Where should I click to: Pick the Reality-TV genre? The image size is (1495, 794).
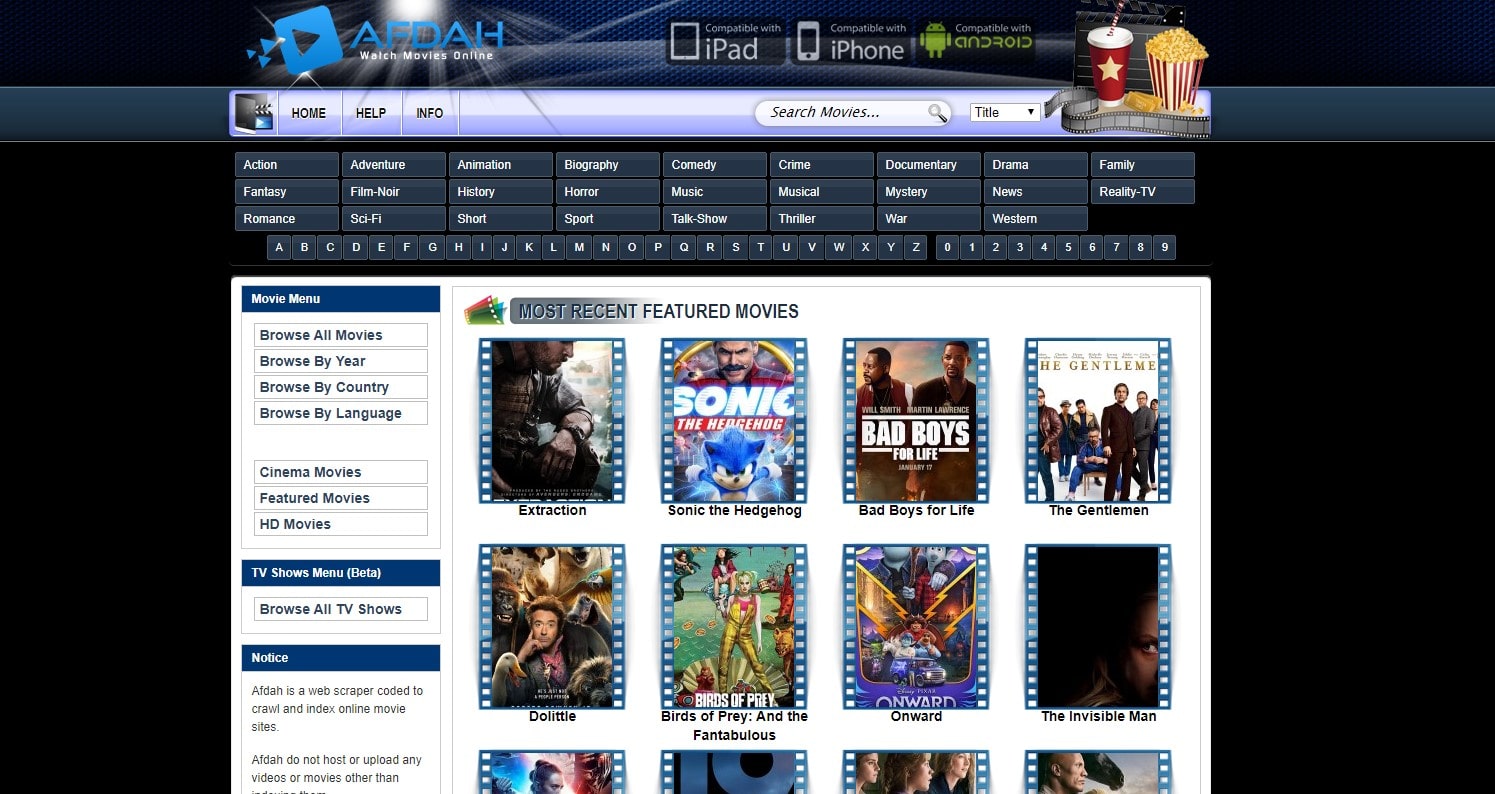1143,192
